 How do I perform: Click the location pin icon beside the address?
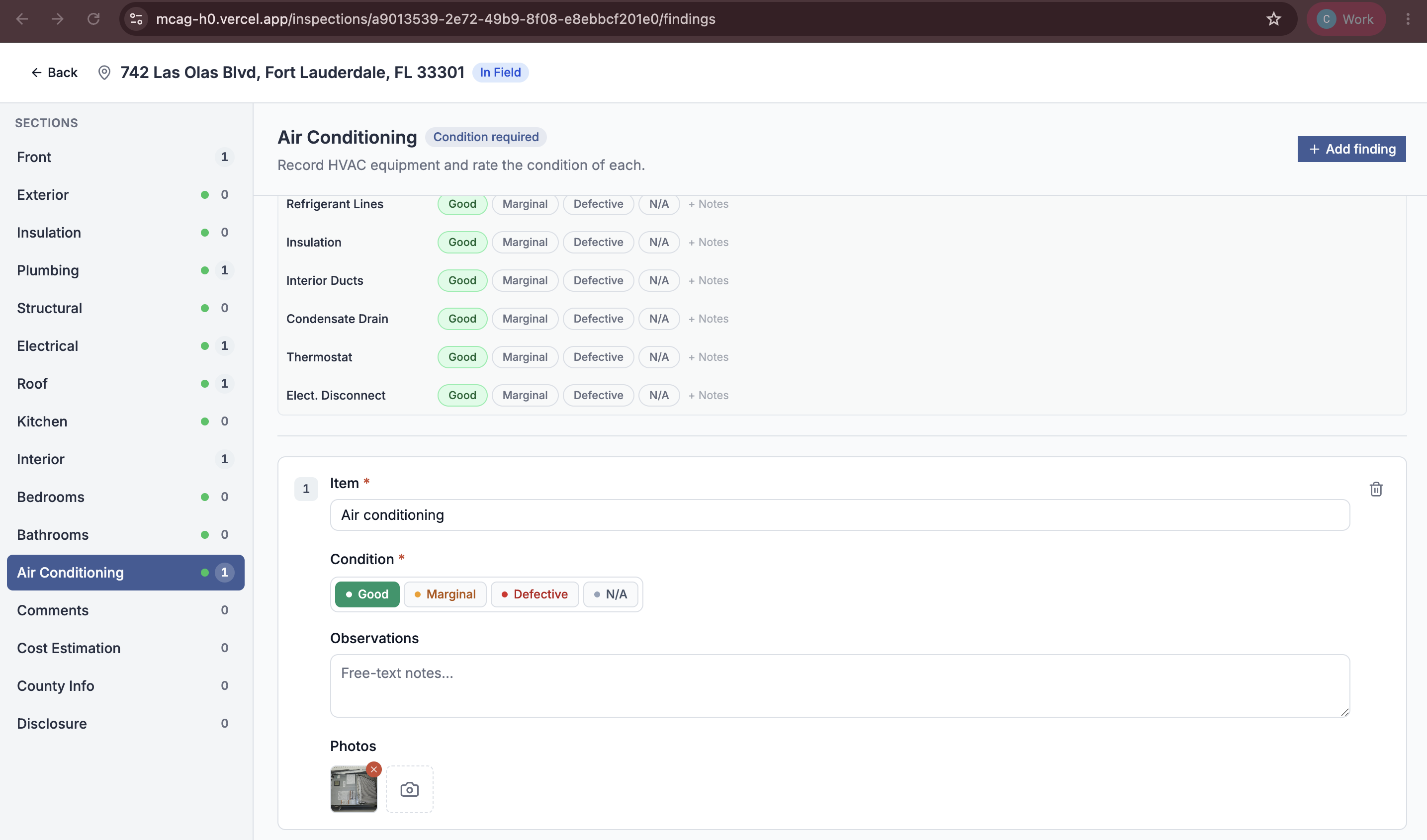tap(104, 73)
